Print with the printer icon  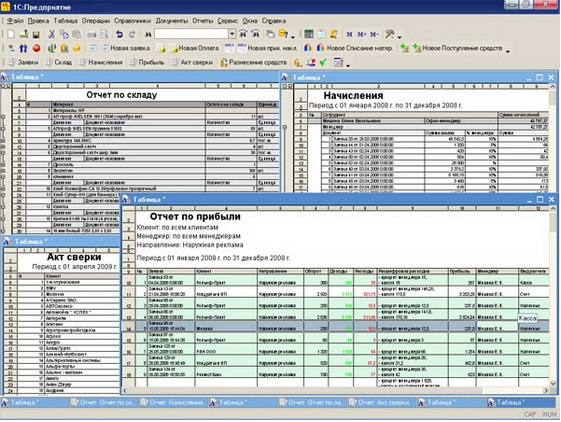(92, 34)
